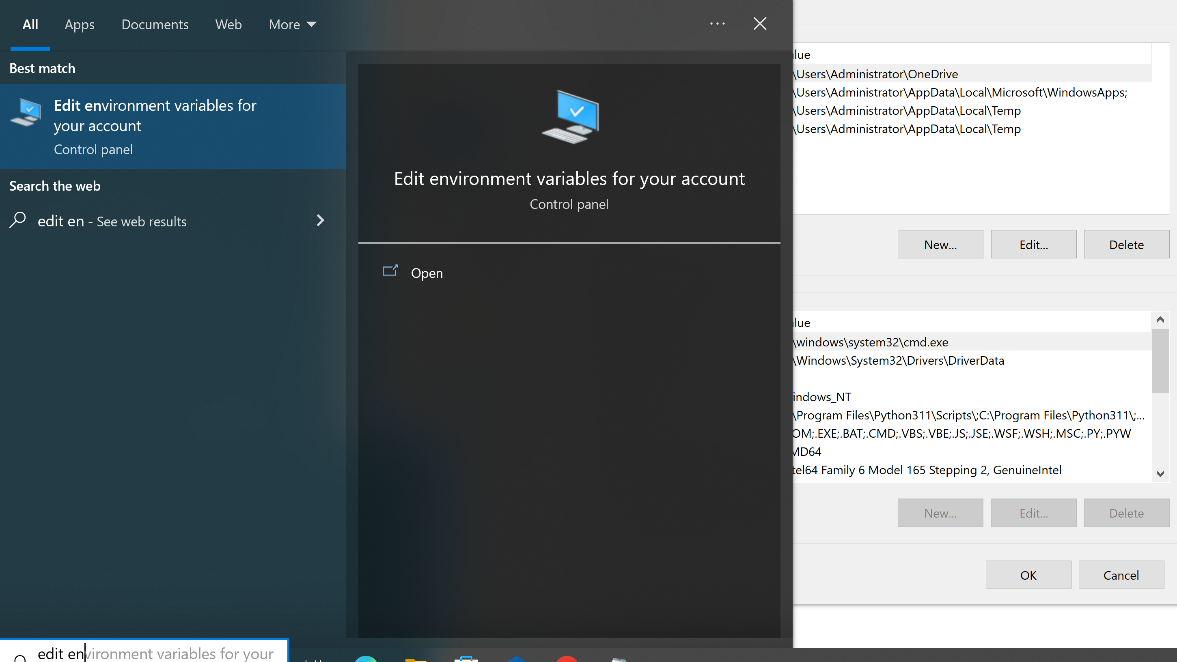Expand the More dropdown in search filters
The image size is (1177, 662).
pos(292,24)
